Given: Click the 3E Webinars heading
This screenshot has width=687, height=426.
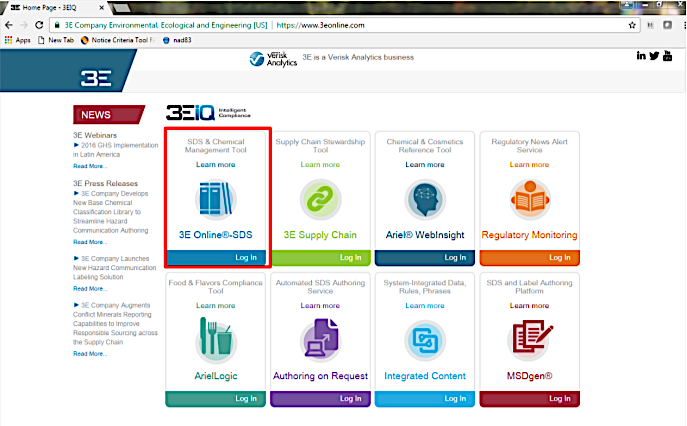Looking at the screenshot, I should pos(95,135).
